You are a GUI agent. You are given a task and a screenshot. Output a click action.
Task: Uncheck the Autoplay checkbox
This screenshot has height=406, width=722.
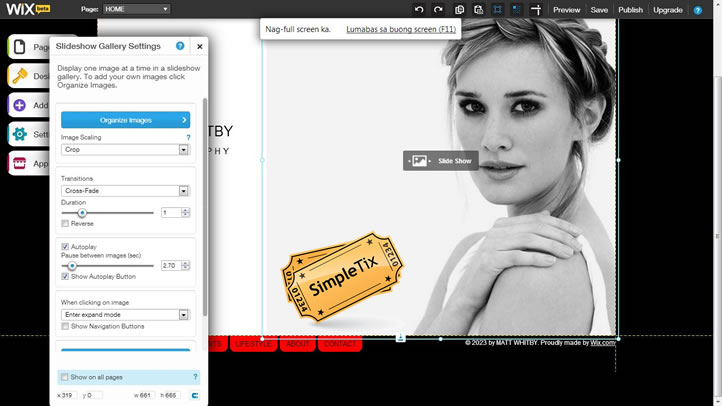(65, 246)
